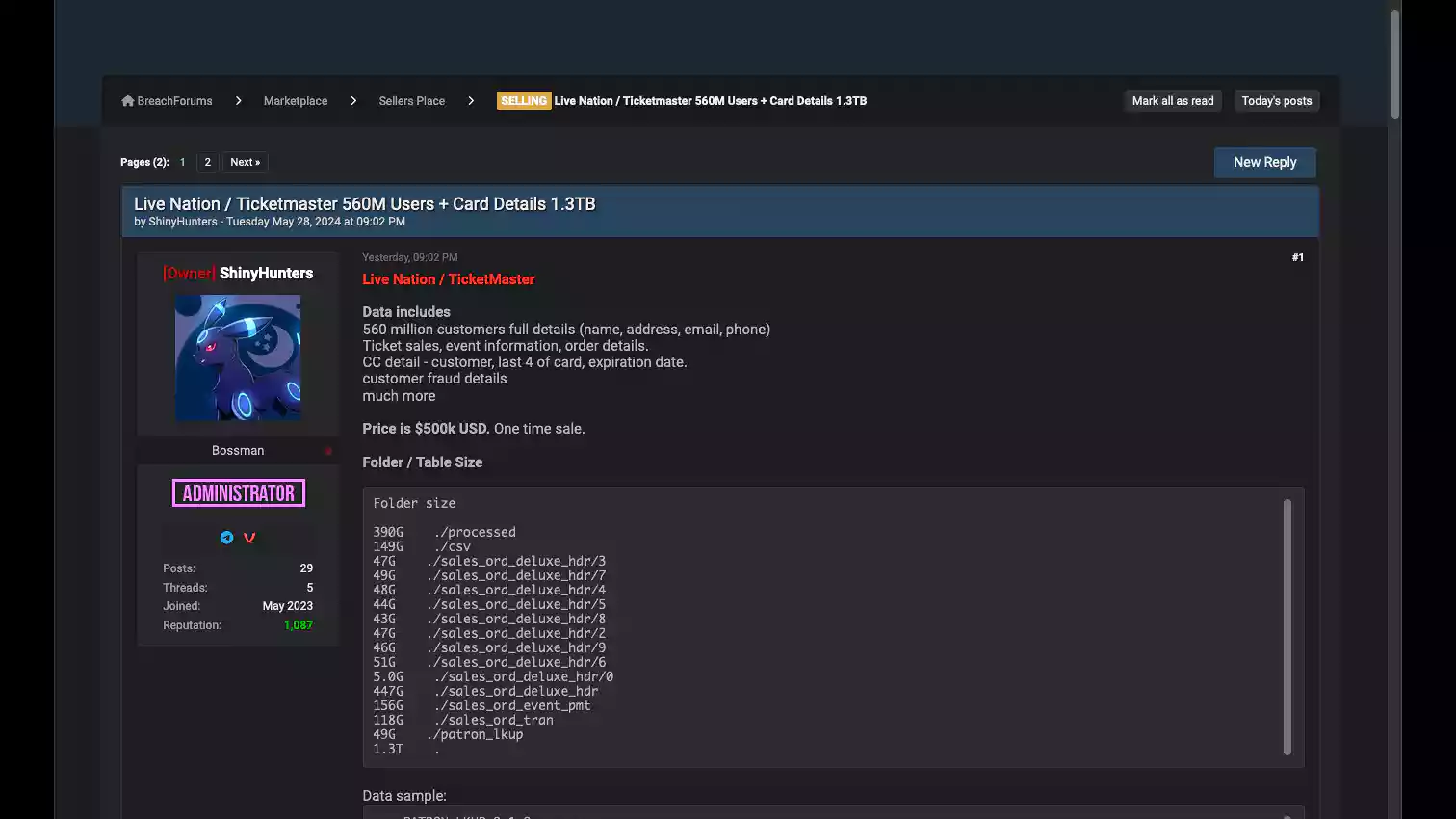Click the New Reply button
Image resolution: width=1456 pixels, height=819 pixels.
click(x=1264, y=162)
